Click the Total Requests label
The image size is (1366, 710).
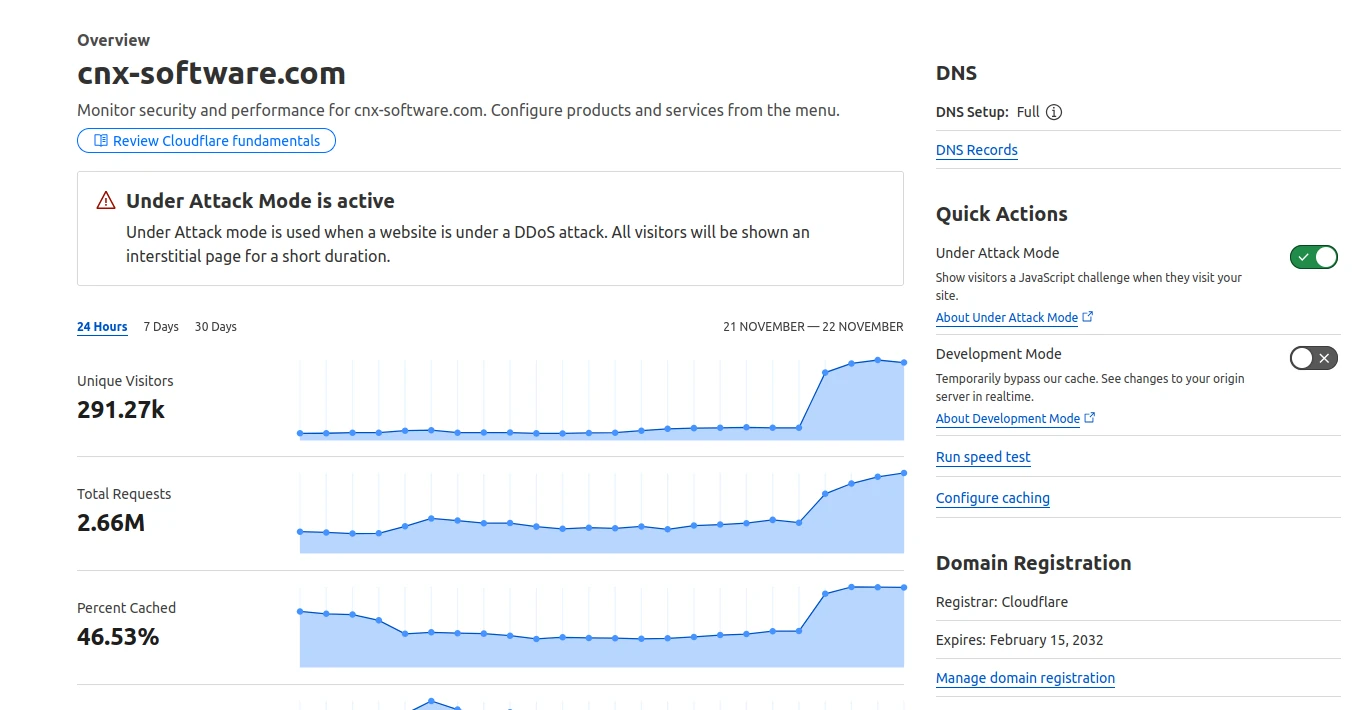(x=124, y=494)
